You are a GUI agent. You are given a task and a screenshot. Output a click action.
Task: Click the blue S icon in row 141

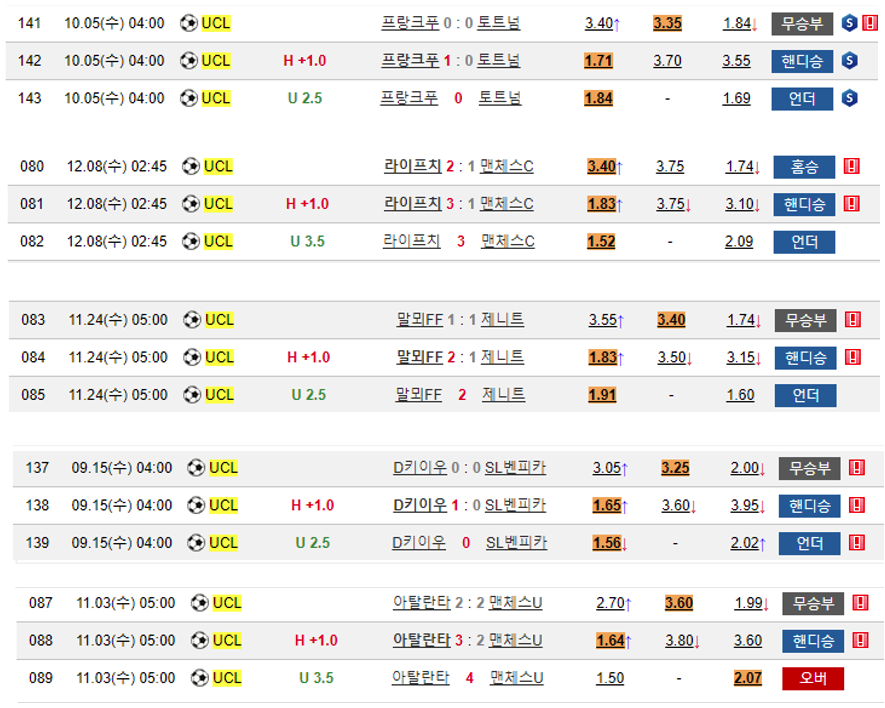click(x=849, y=23)
